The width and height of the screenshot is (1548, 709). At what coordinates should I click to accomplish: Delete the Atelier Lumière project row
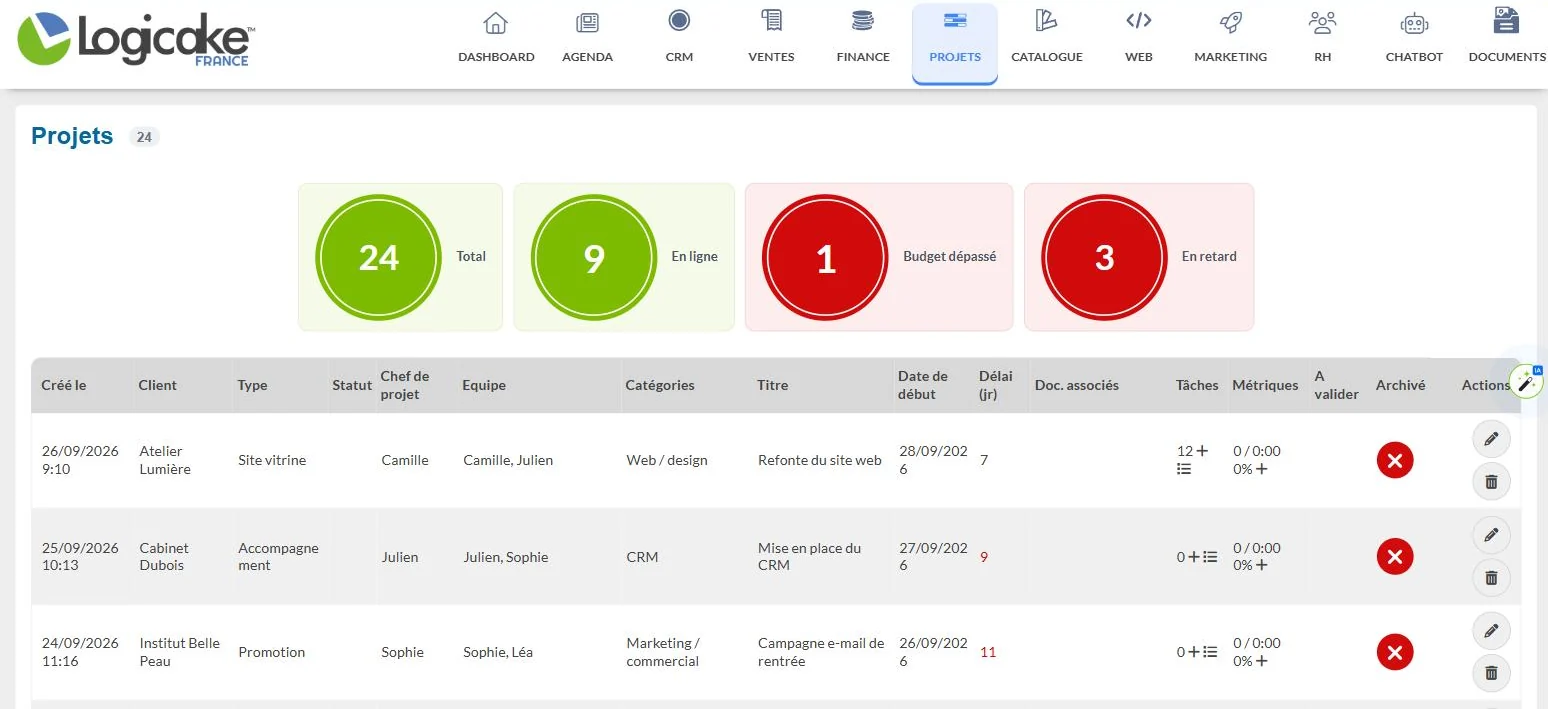[x=1491, y=482]
